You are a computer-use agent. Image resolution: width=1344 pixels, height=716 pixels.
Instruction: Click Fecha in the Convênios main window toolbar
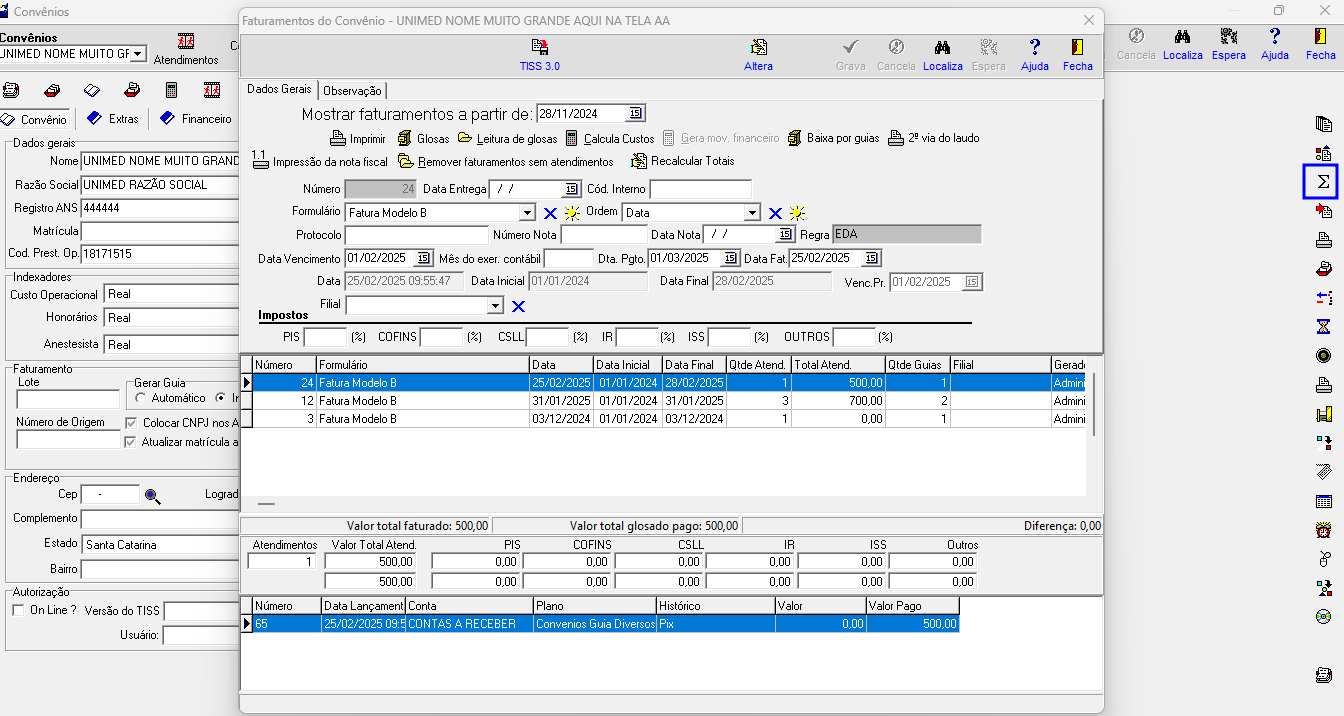point(1321,45)
